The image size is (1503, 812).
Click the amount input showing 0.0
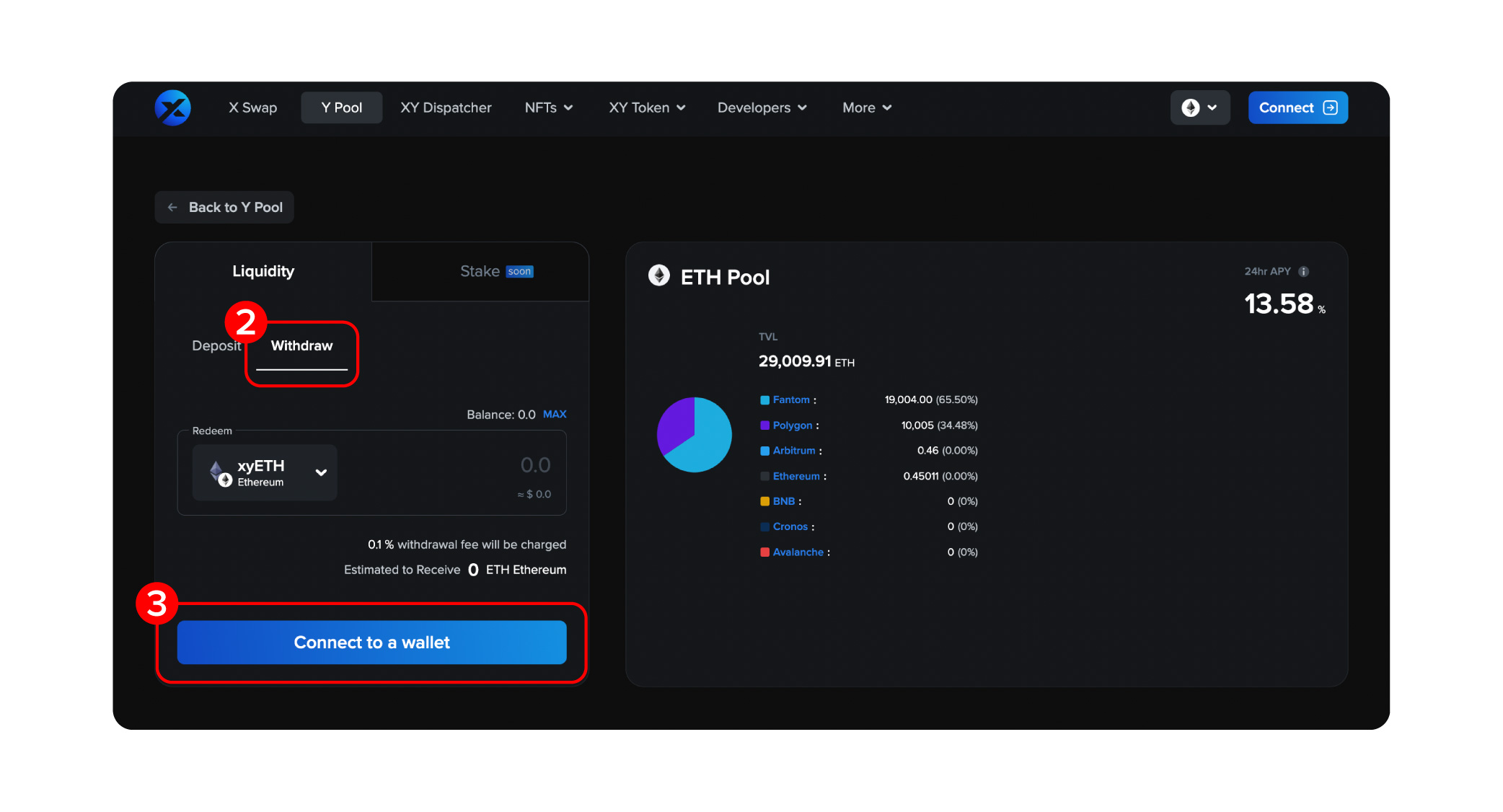[x=535, y=465]
